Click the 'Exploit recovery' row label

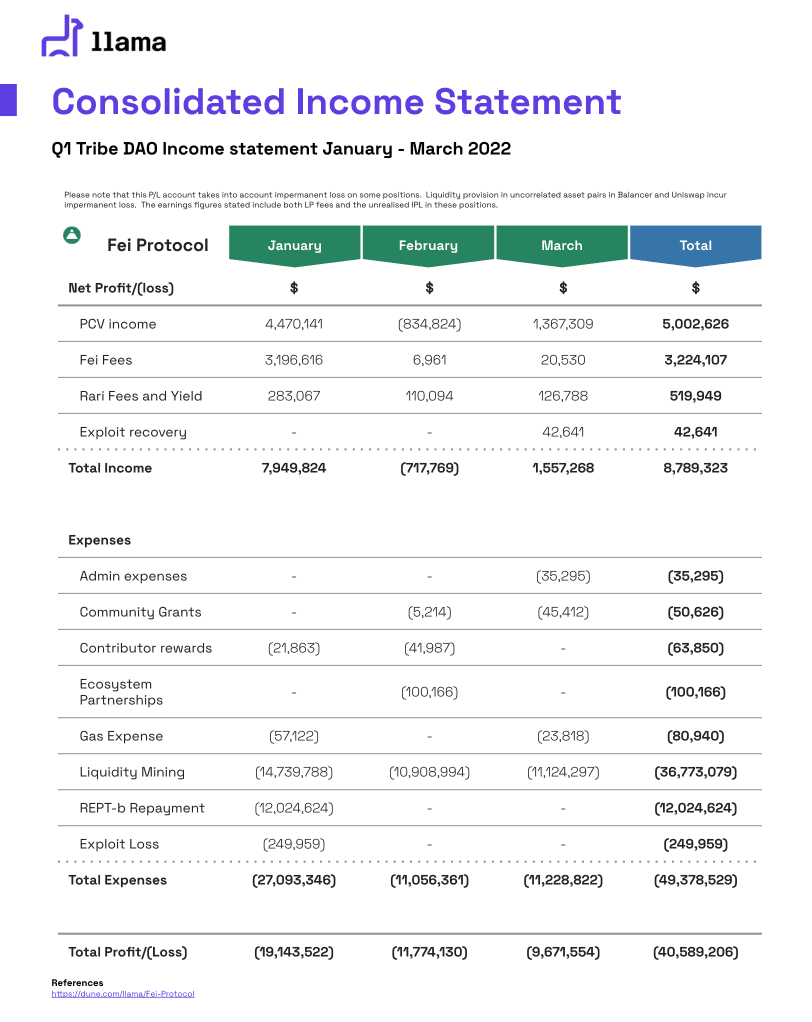pyautogui.click(x=133, y=432)
